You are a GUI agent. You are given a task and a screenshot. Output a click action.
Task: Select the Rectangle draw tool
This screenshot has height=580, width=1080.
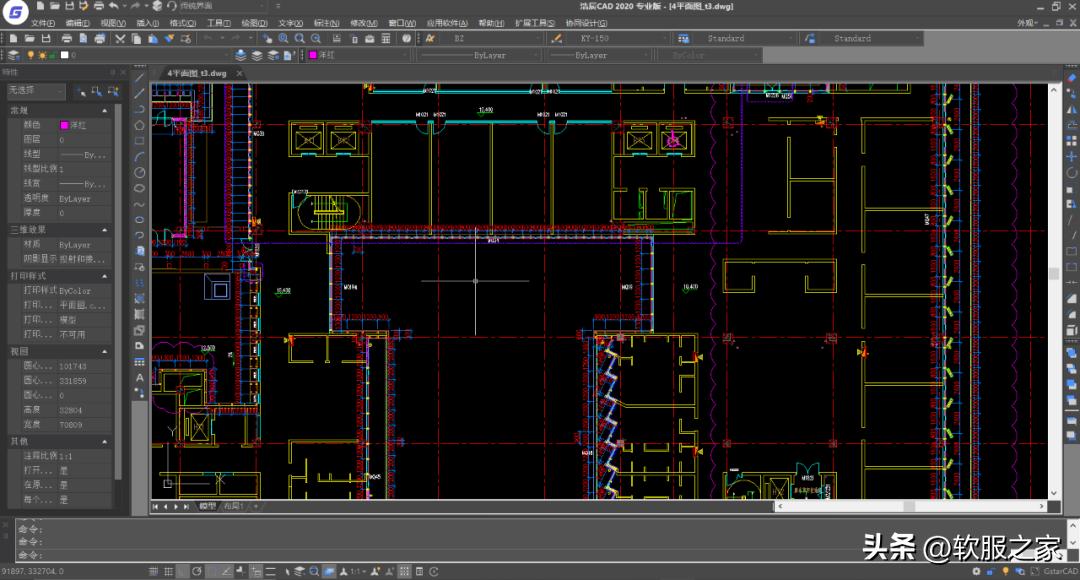(x=140, y=140)
